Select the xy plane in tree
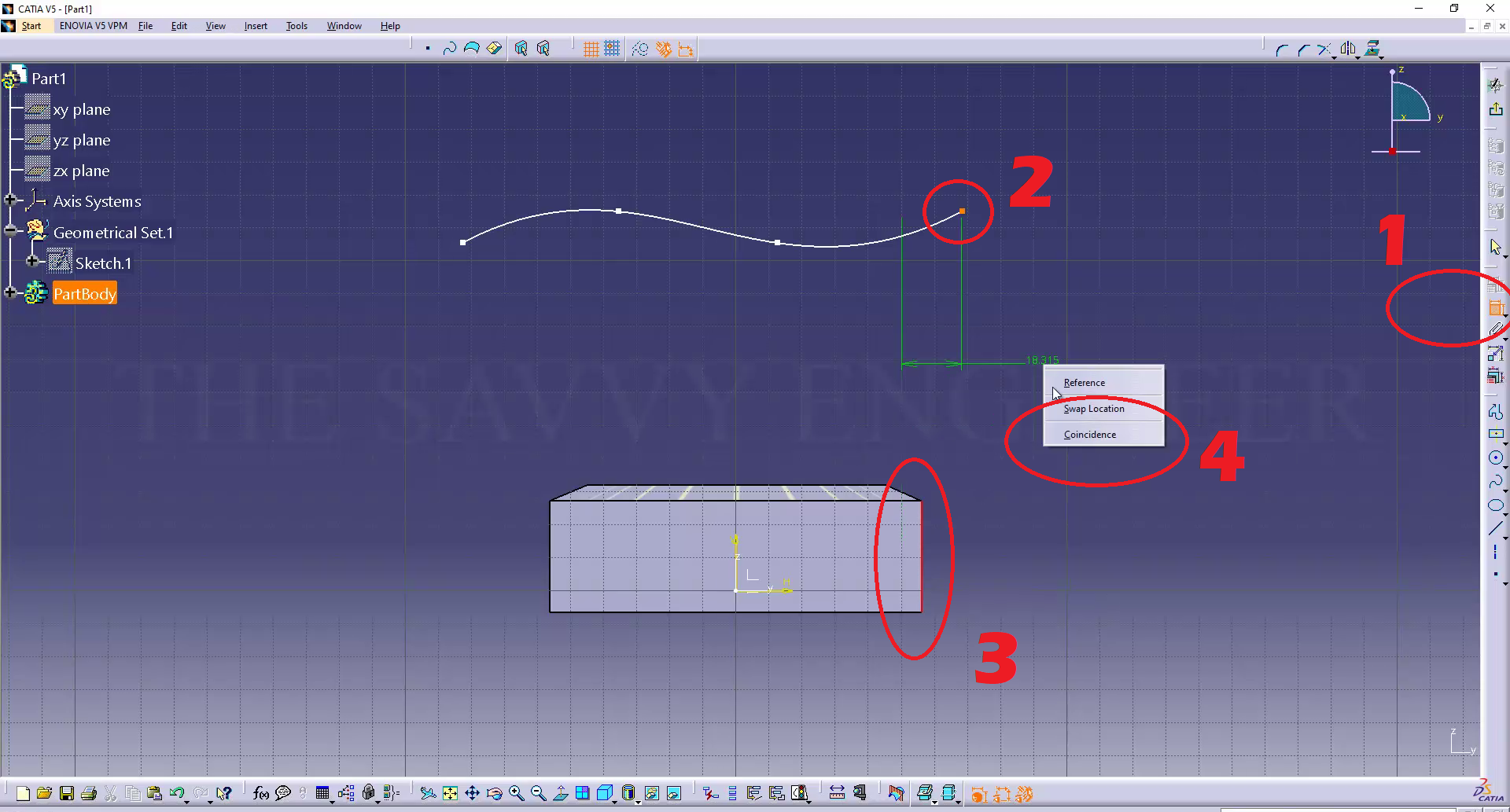The height and width of the screenshot is (812, 1510). tap(81, 110)
